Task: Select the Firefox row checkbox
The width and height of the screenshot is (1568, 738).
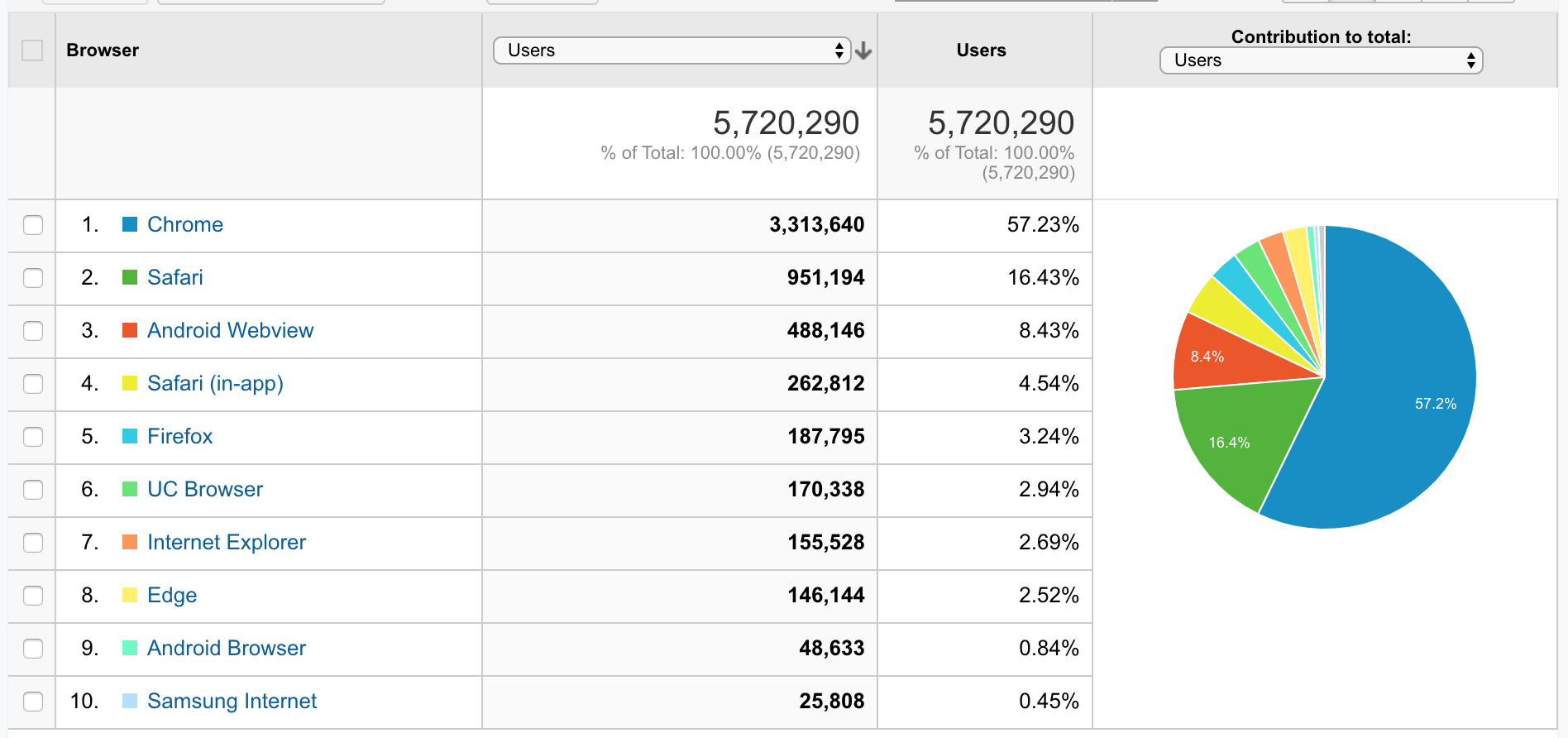Action: 33,437
